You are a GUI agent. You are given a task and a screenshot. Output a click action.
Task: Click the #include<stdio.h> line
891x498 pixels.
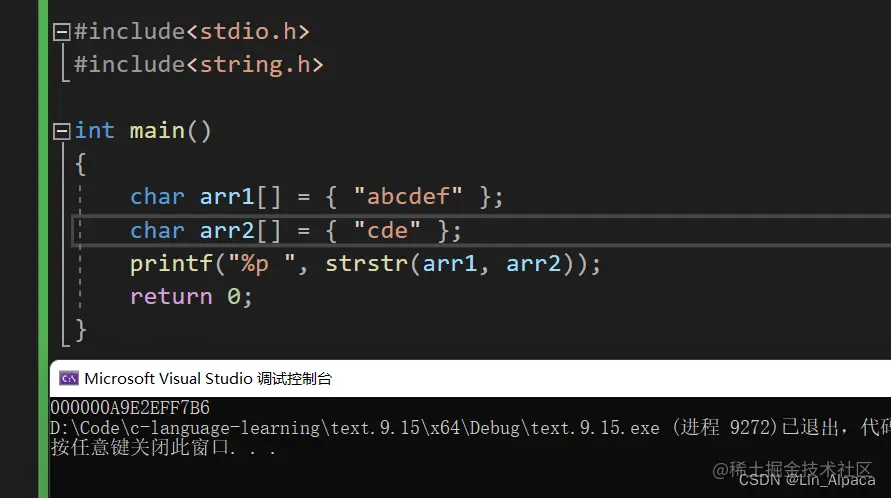(191, 31)
